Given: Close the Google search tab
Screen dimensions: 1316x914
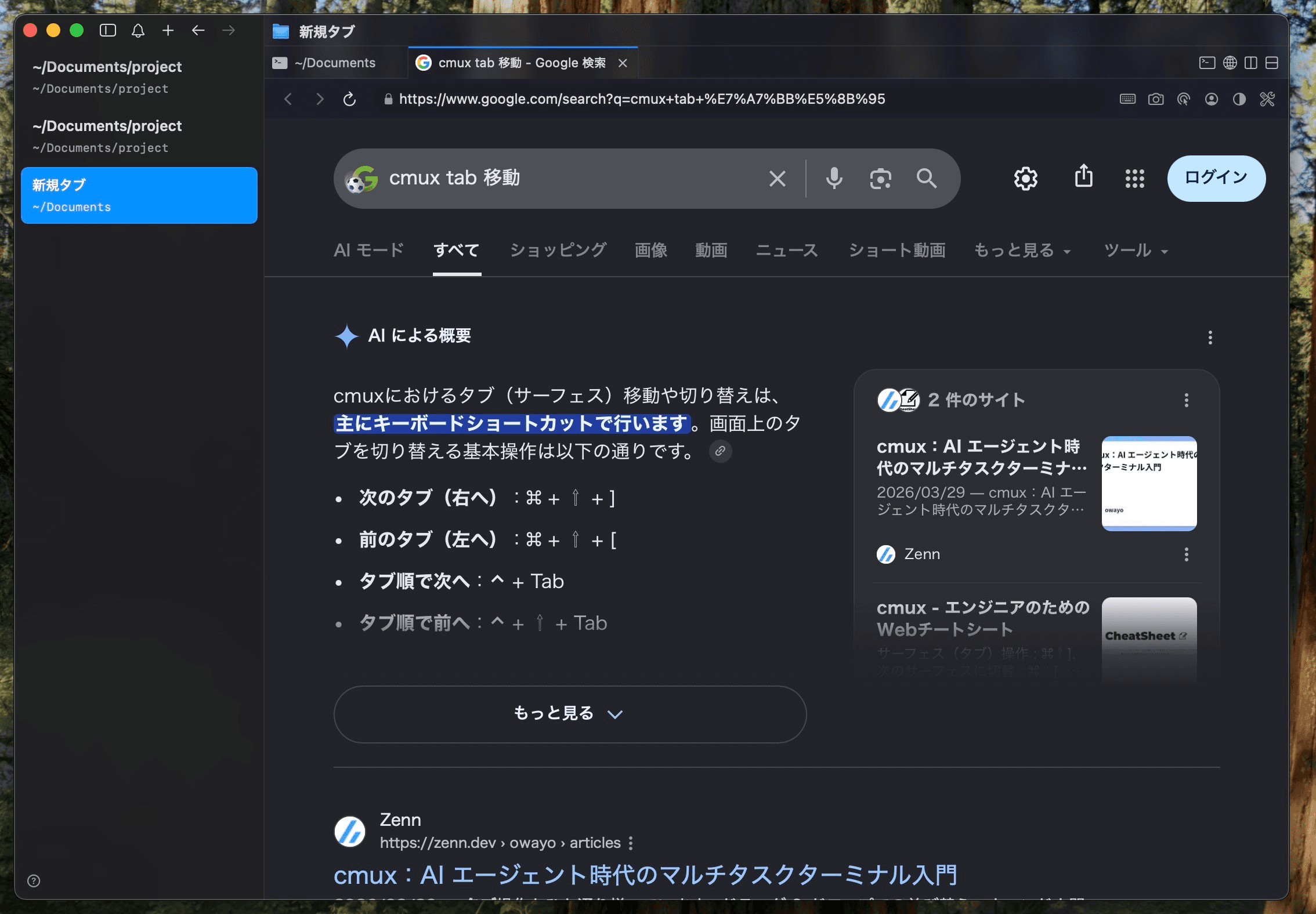Looking at the screenshot, I should [x=623, y=63].
